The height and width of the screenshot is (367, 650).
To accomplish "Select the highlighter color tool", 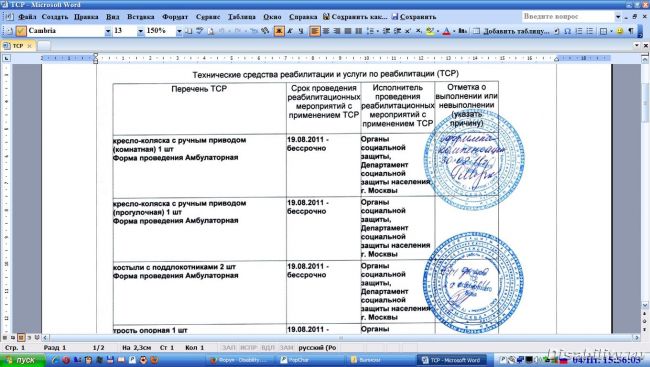I will (x=430, y=31).
